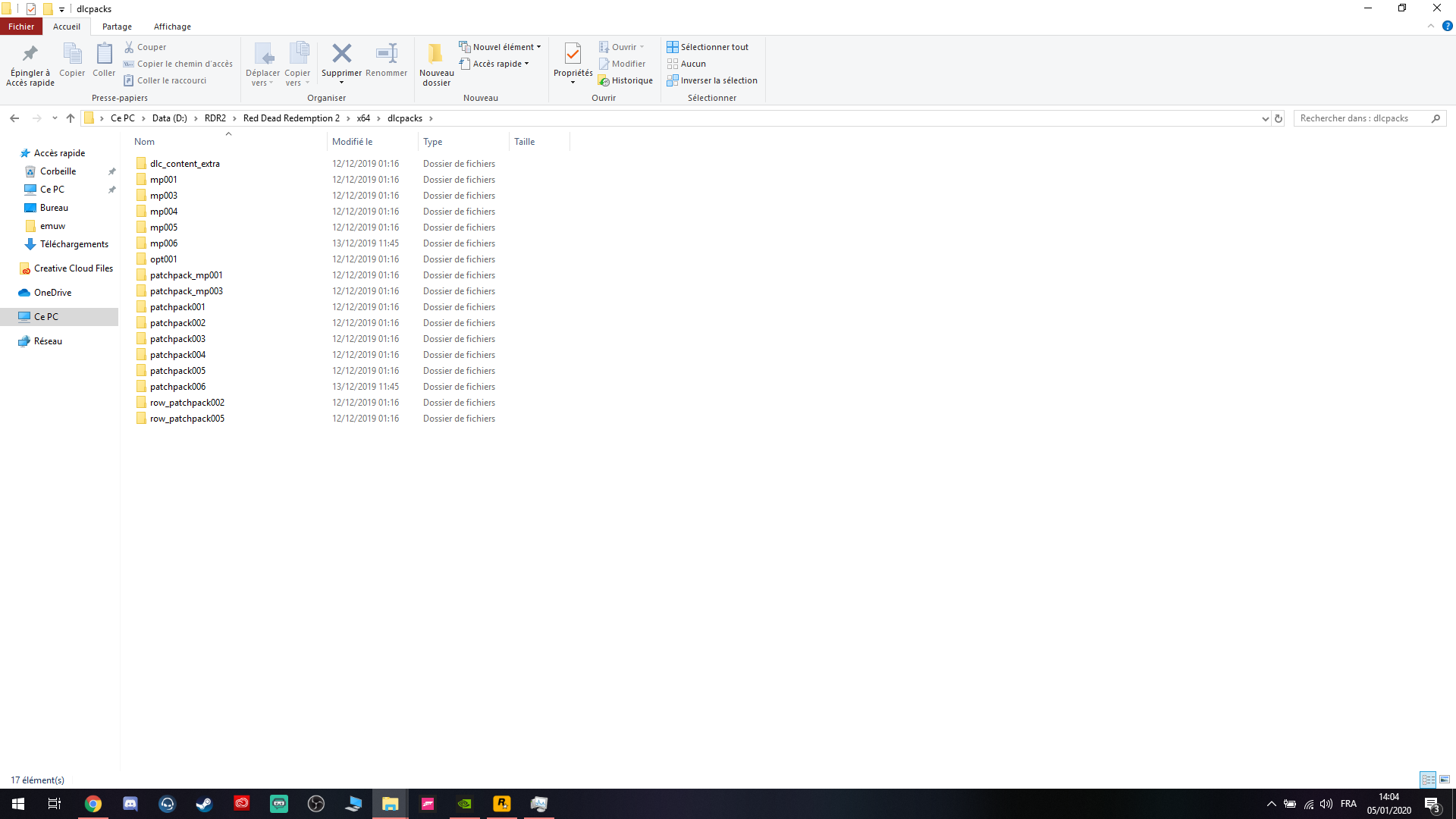Open Nouvel élément dropdown
The width and height of the screenshot is (1456, 819).
[500, 47]
